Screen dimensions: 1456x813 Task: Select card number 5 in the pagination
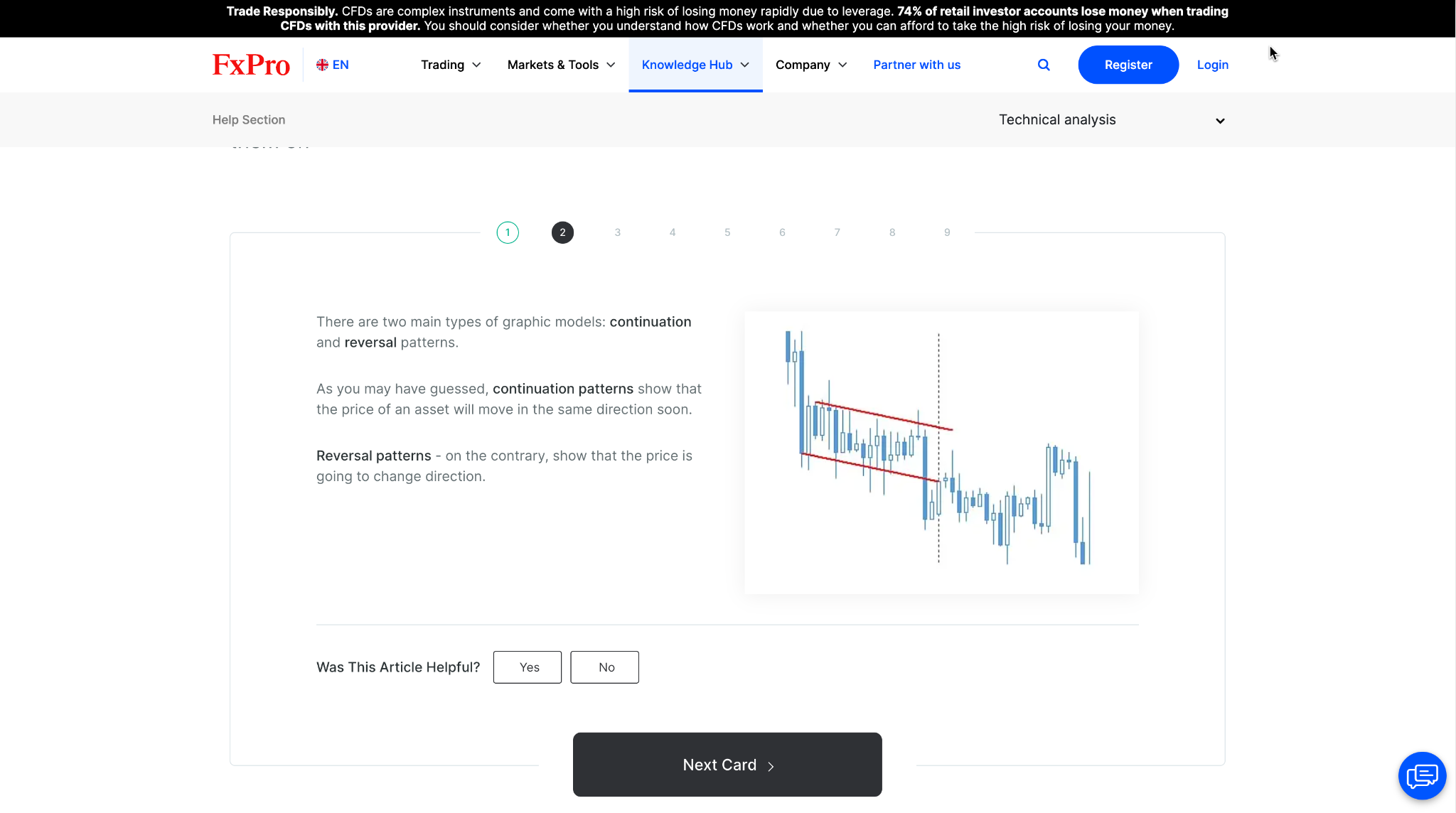727,232
